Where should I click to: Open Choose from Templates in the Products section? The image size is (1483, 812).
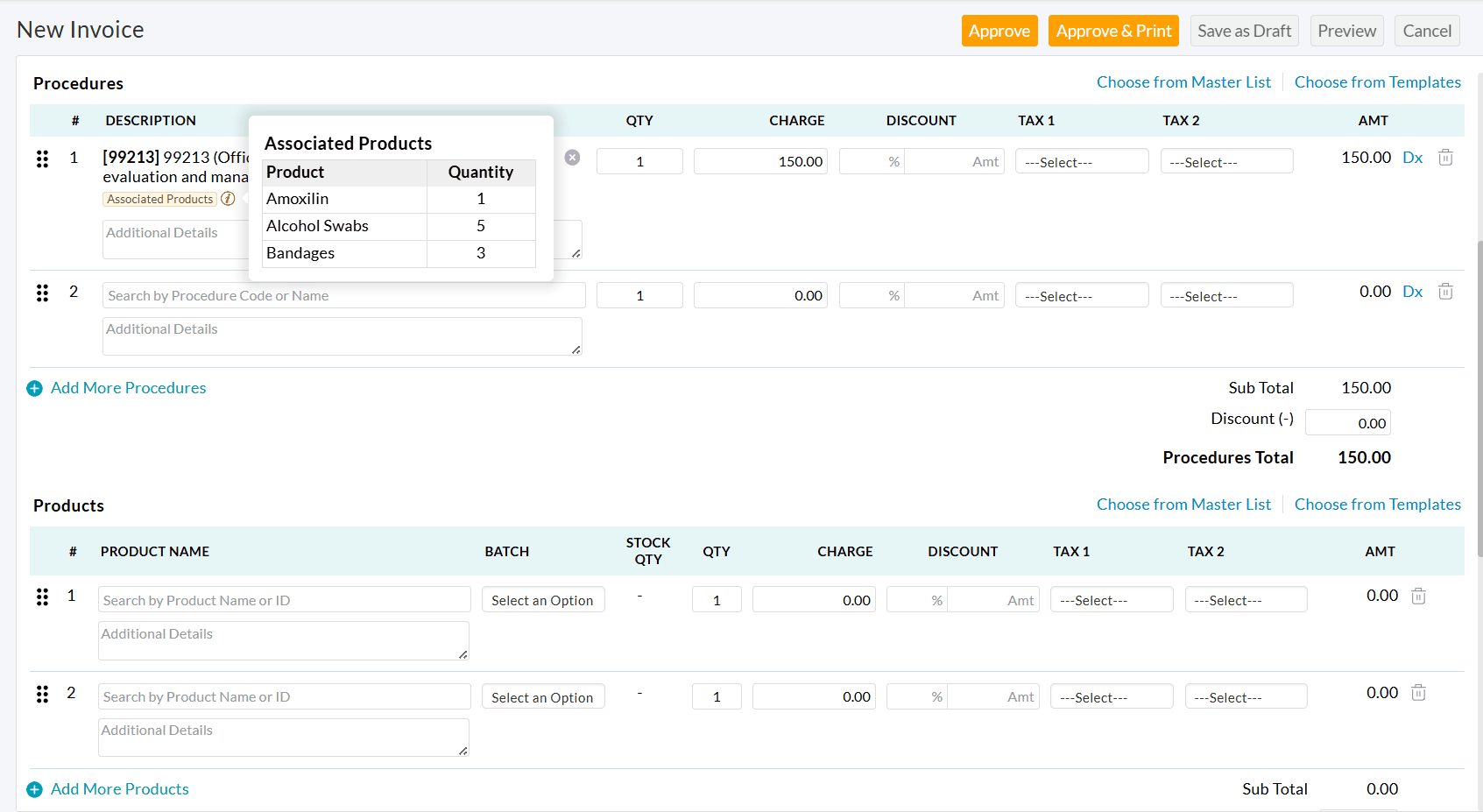tap(1378, 505)
